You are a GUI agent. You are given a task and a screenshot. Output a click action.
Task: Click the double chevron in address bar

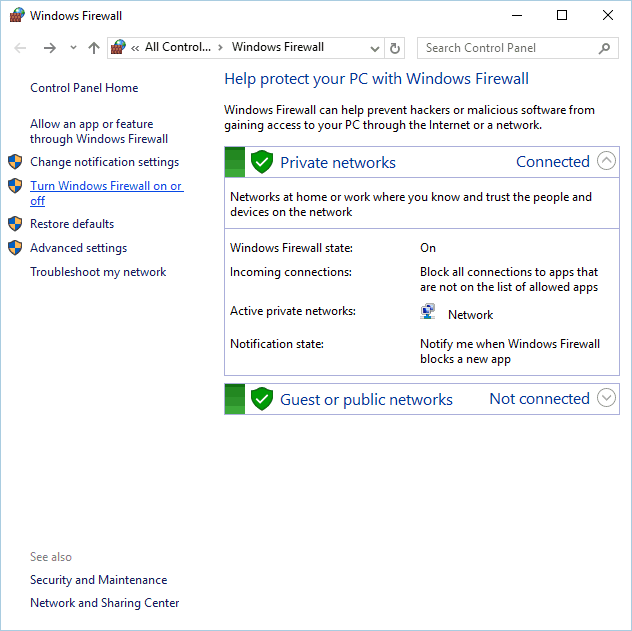(135, 48)
